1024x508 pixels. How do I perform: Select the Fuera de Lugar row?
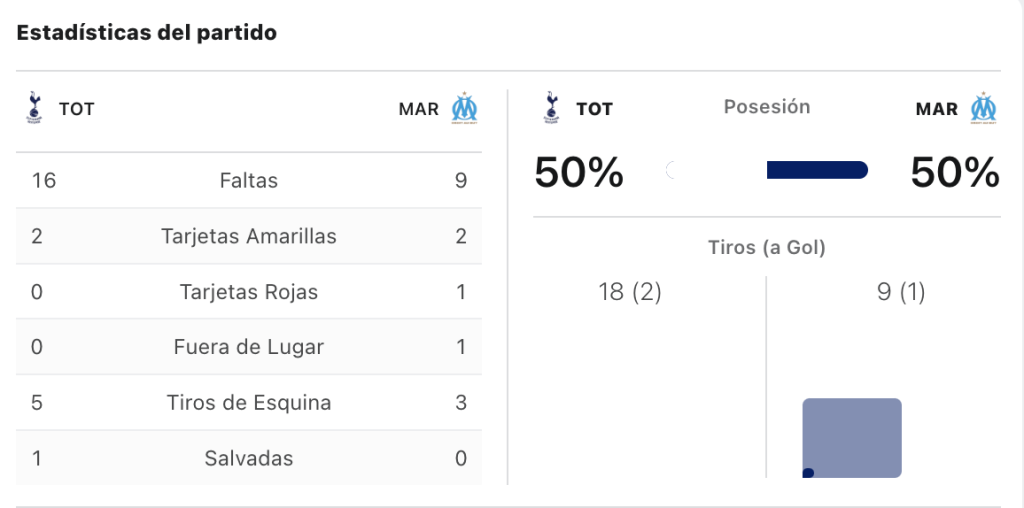249,347
